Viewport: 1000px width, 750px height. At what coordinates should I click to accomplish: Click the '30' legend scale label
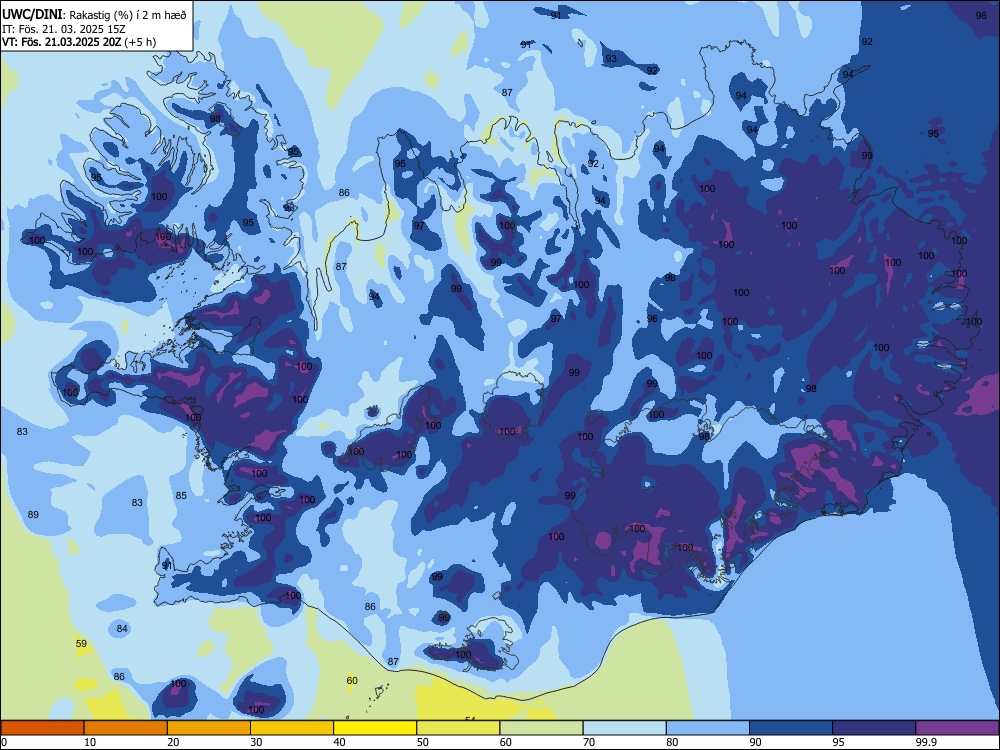pyautogui.click(x=256, y=742)
